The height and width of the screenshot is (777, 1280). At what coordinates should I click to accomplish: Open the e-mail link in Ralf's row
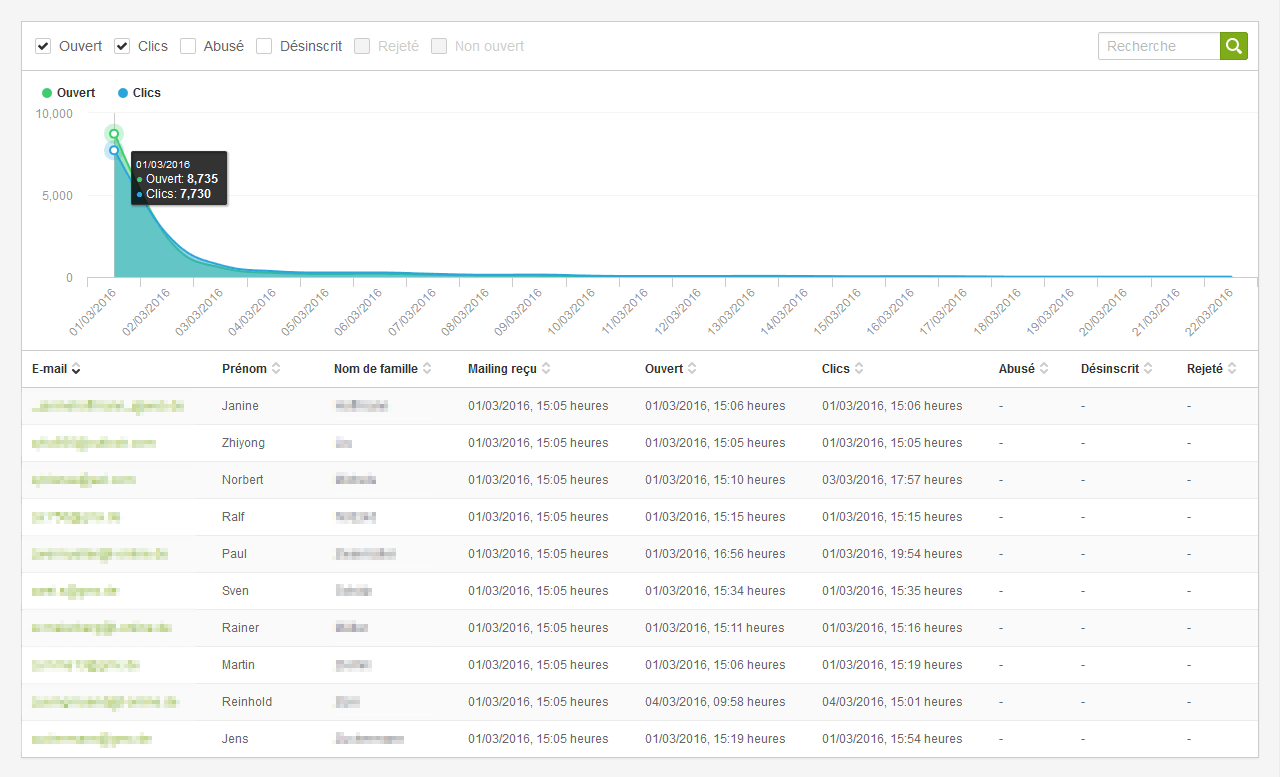point(76,517)
